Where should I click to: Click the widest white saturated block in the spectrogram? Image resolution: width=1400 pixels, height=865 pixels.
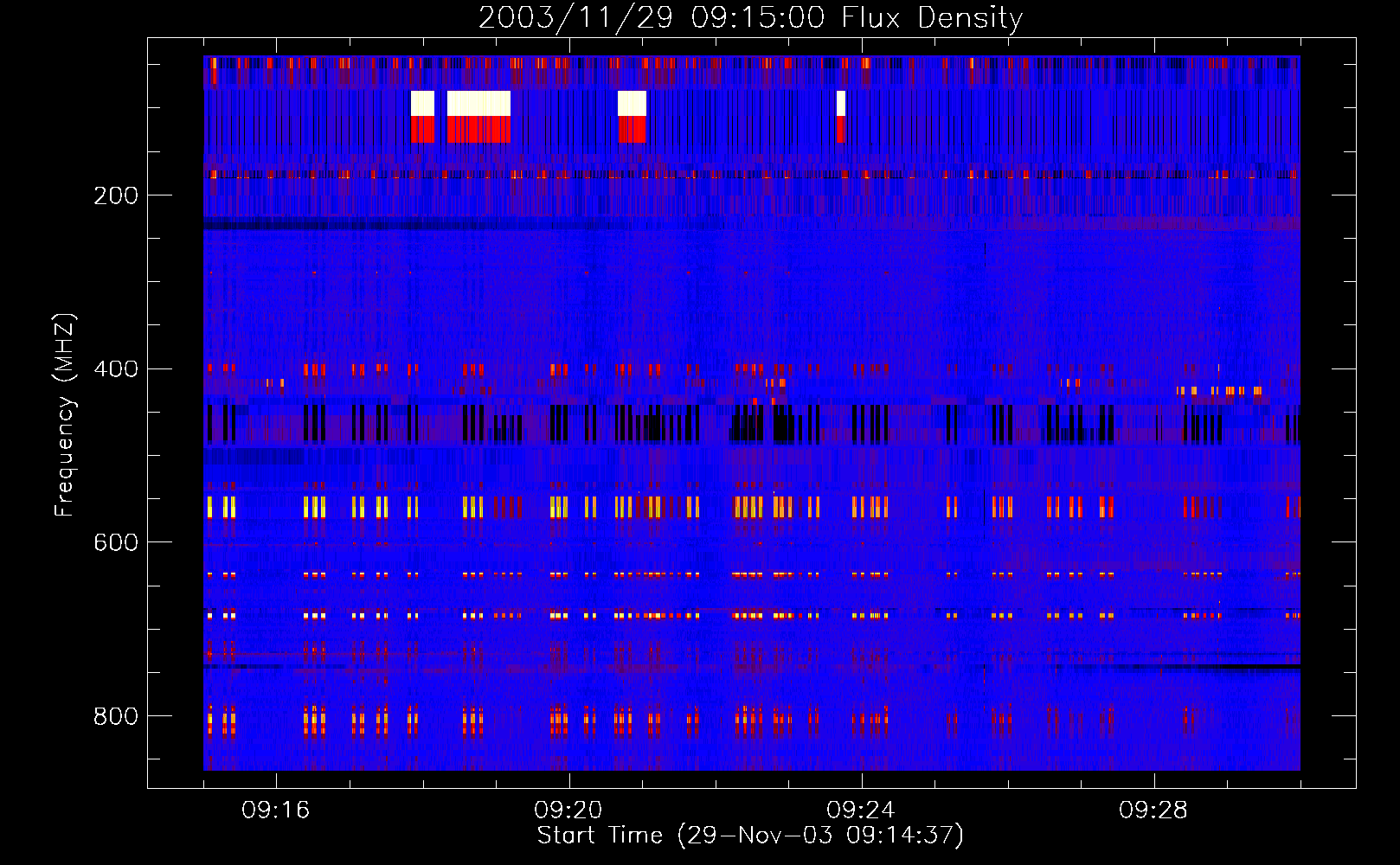click(478, 104)
